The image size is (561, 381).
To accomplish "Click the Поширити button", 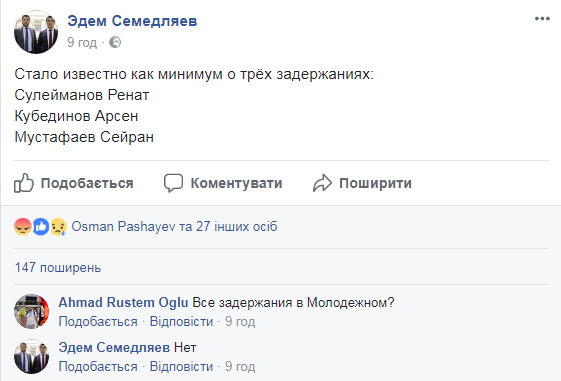I will [x=362, y=183].
